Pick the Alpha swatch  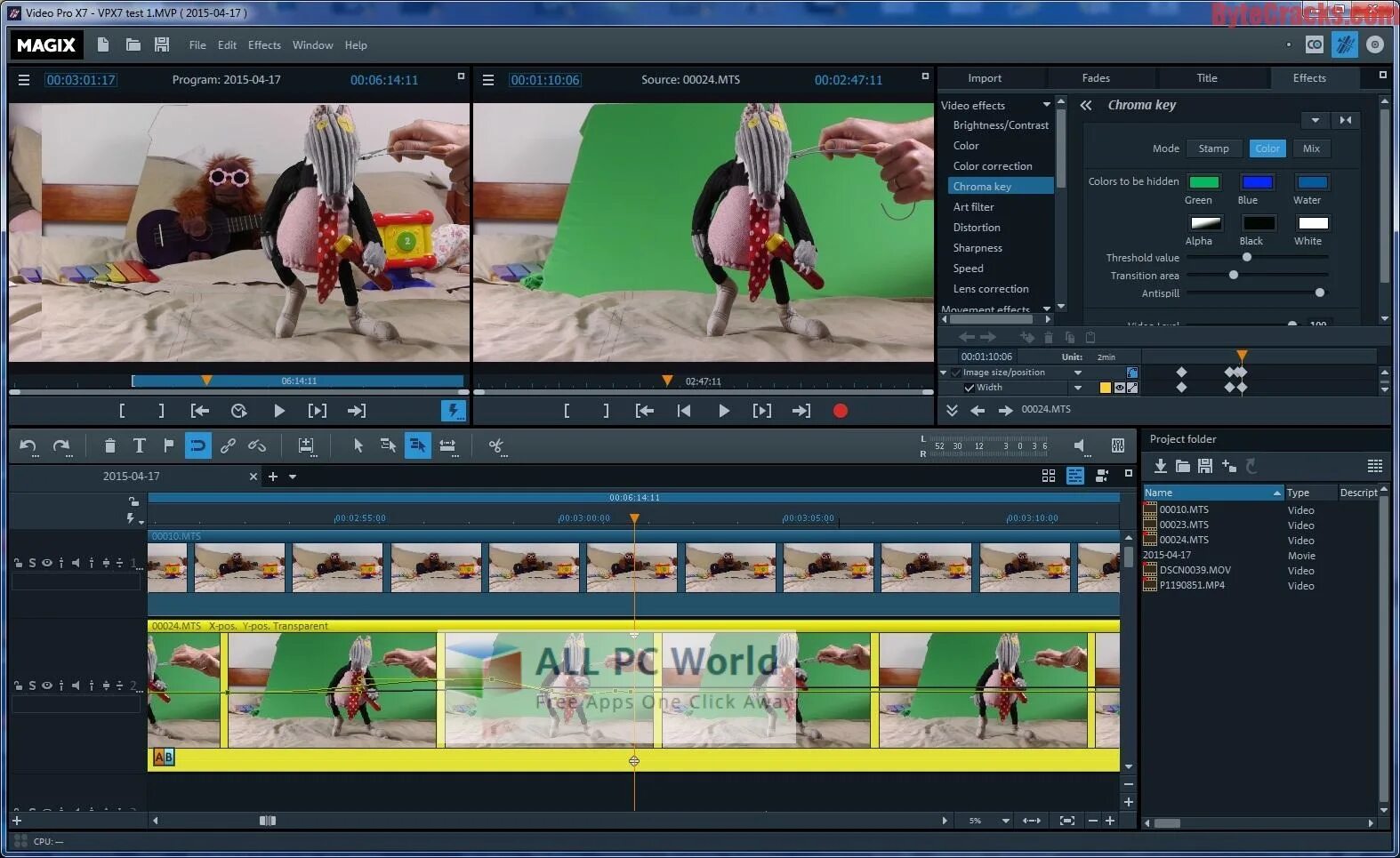[x=1205, y=222]
